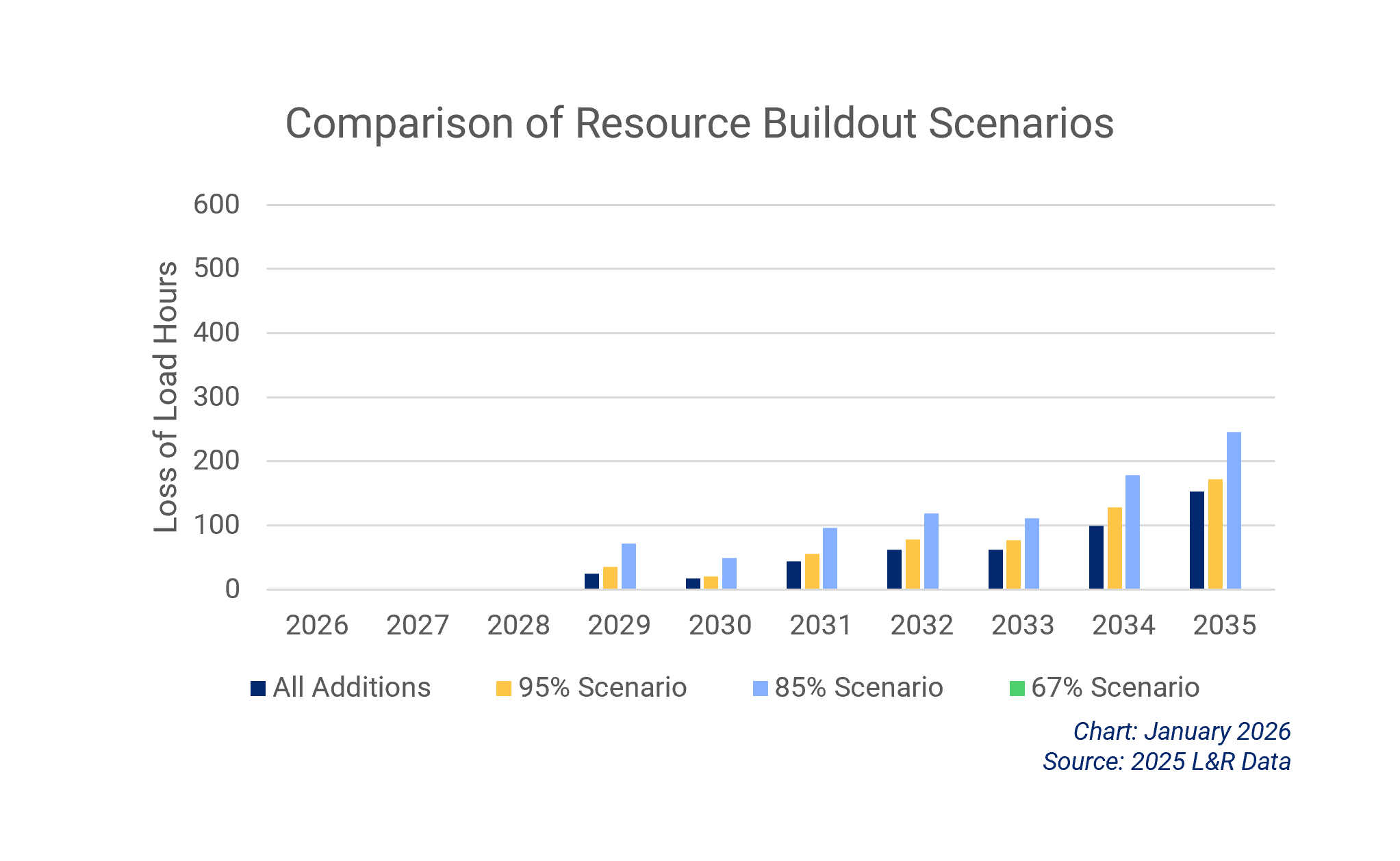Click the All Additions legend color marker
1400x861 pixels.
click(258, 688)
